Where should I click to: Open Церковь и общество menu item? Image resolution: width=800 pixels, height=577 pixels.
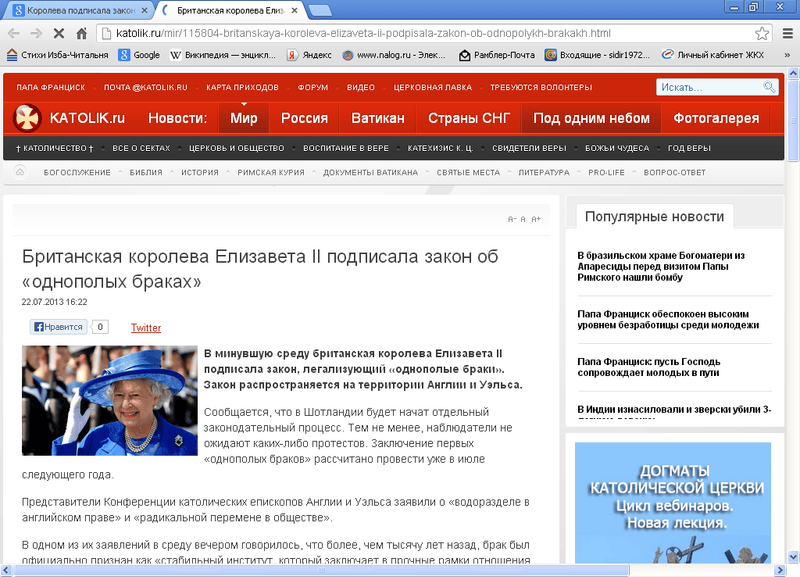[x=237, y=148]
